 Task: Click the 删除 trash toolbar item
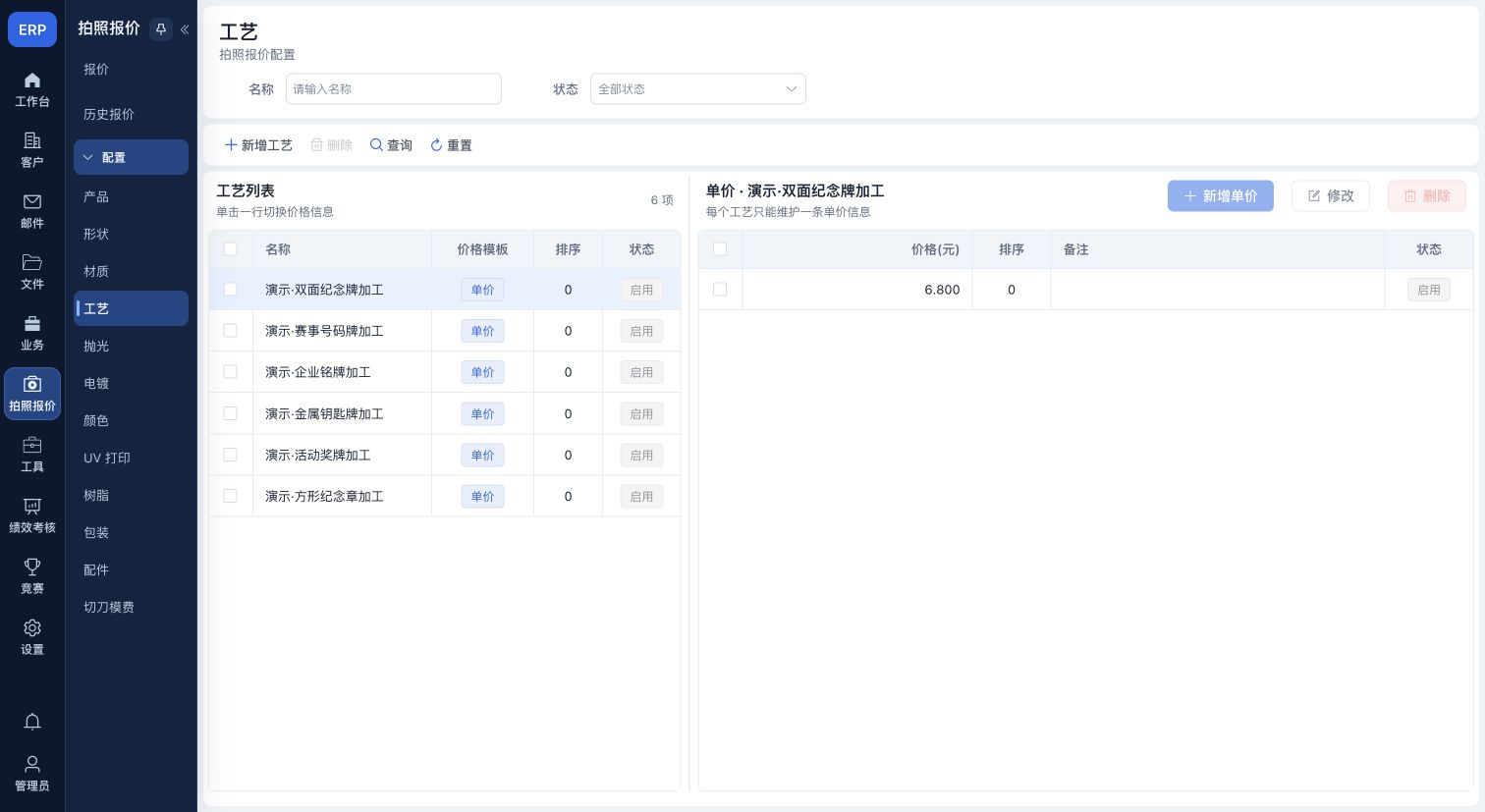click(x=331, y=145)
